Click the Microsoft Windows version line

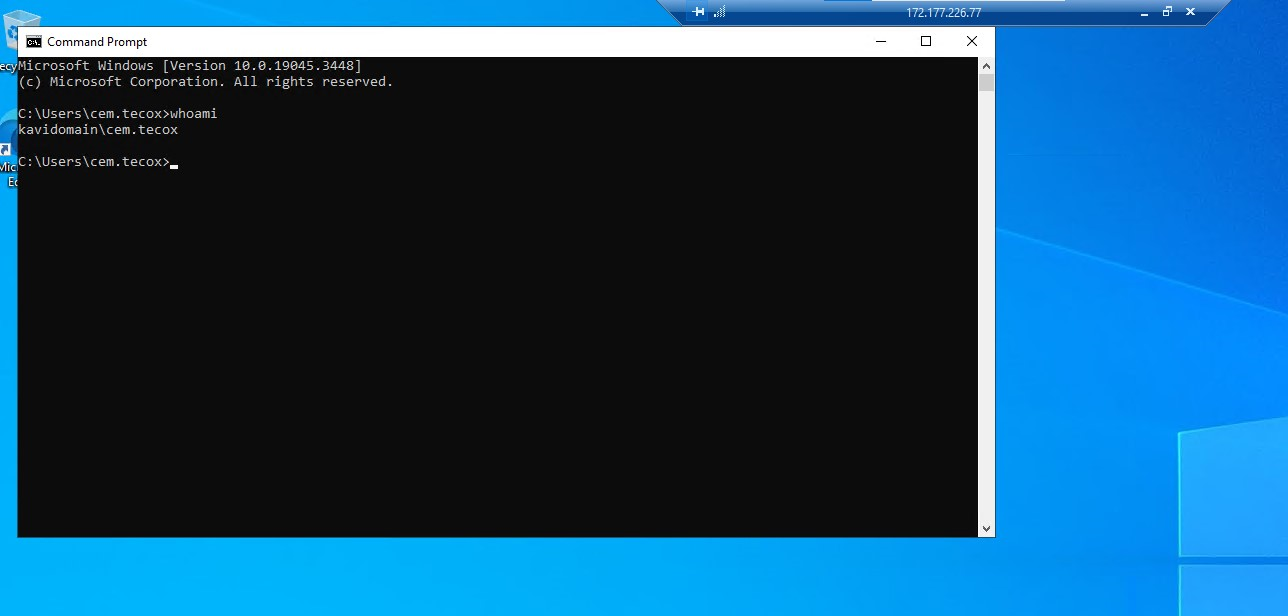point(190,65)
